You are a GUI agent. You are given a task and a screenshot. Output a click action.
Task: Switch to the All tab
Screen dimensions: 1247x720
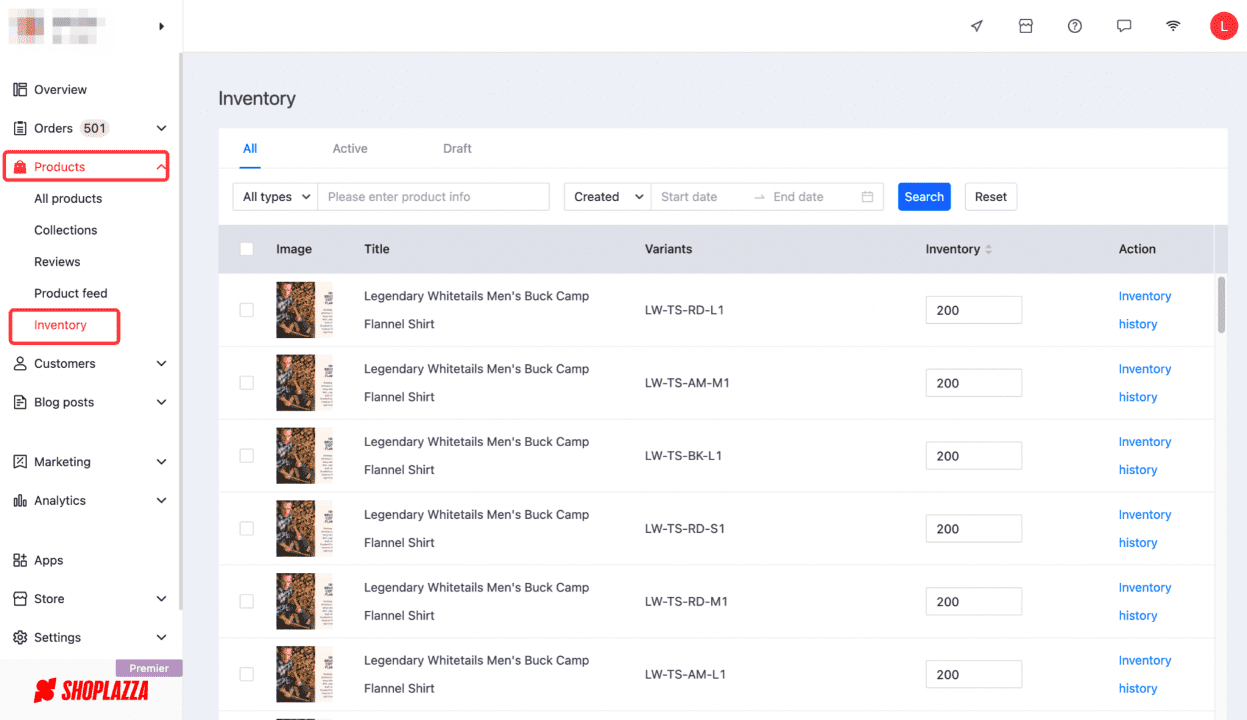(250, 149)
